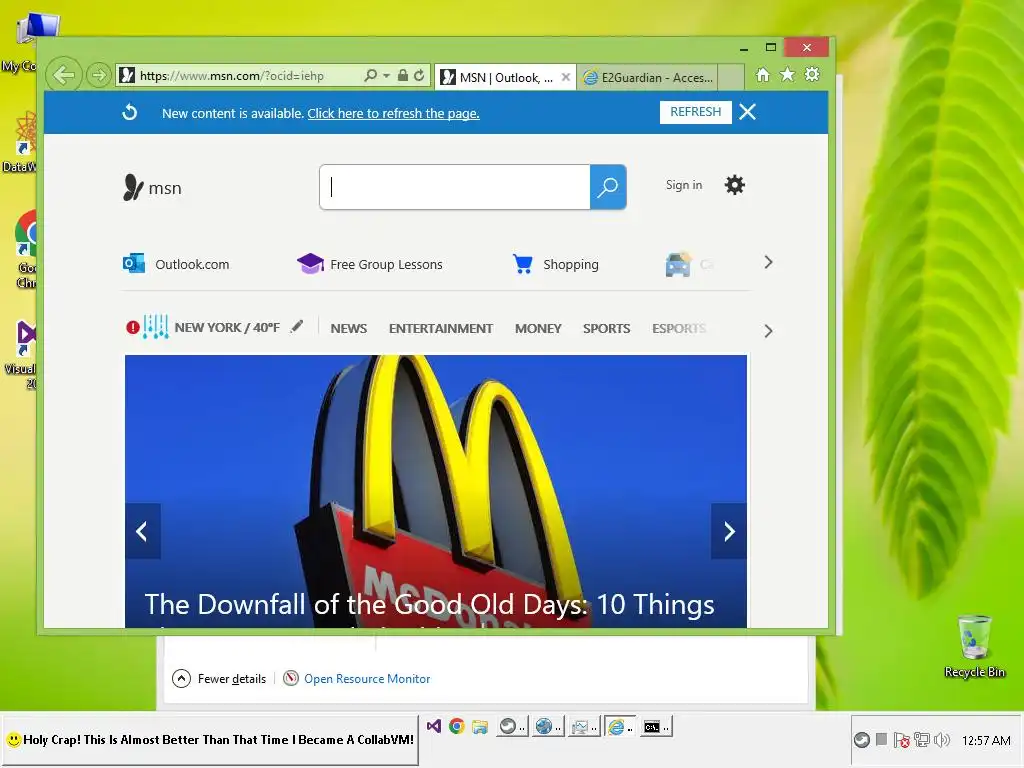This screenshot has height=768, width=1024.
Task: Open the Outlook.com shortcut
Action: coord(176,264)
